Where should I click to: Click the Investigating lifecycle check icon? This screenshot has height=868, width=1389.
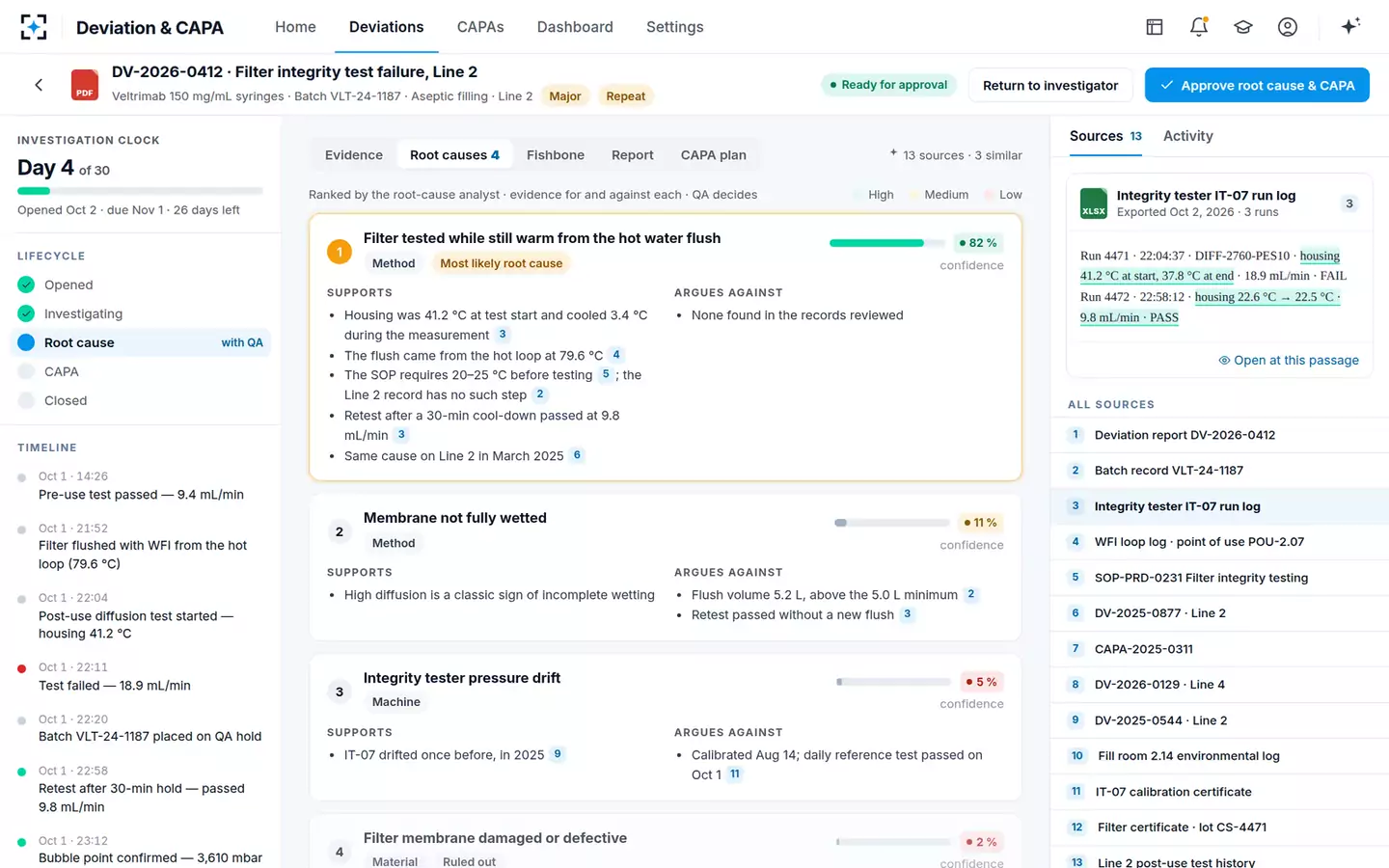(26, 313)
